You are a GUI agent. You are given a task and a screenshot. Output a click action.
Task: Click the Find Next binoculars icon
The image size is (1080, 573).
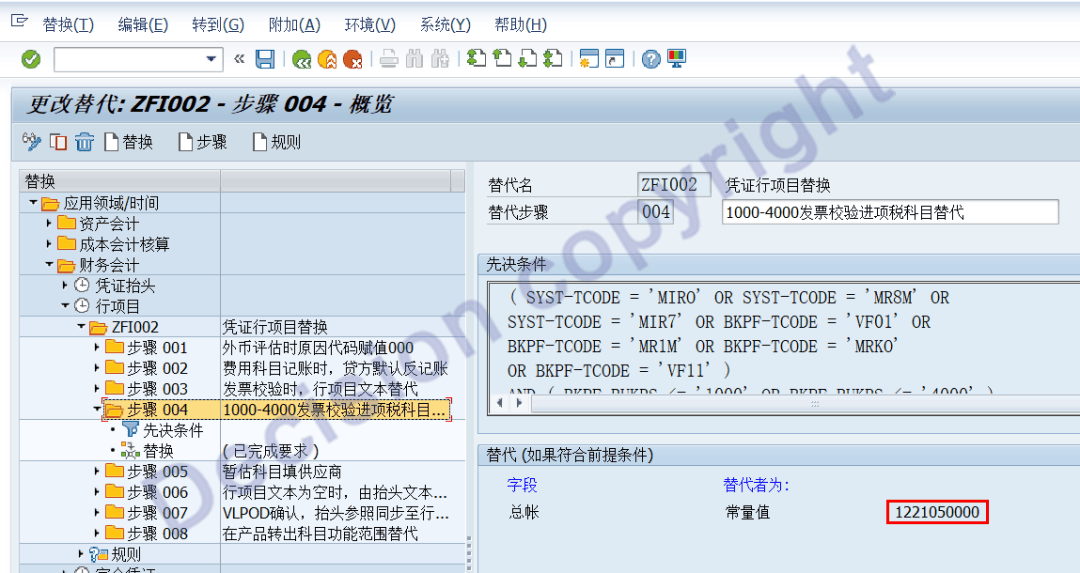pos(440,59)
